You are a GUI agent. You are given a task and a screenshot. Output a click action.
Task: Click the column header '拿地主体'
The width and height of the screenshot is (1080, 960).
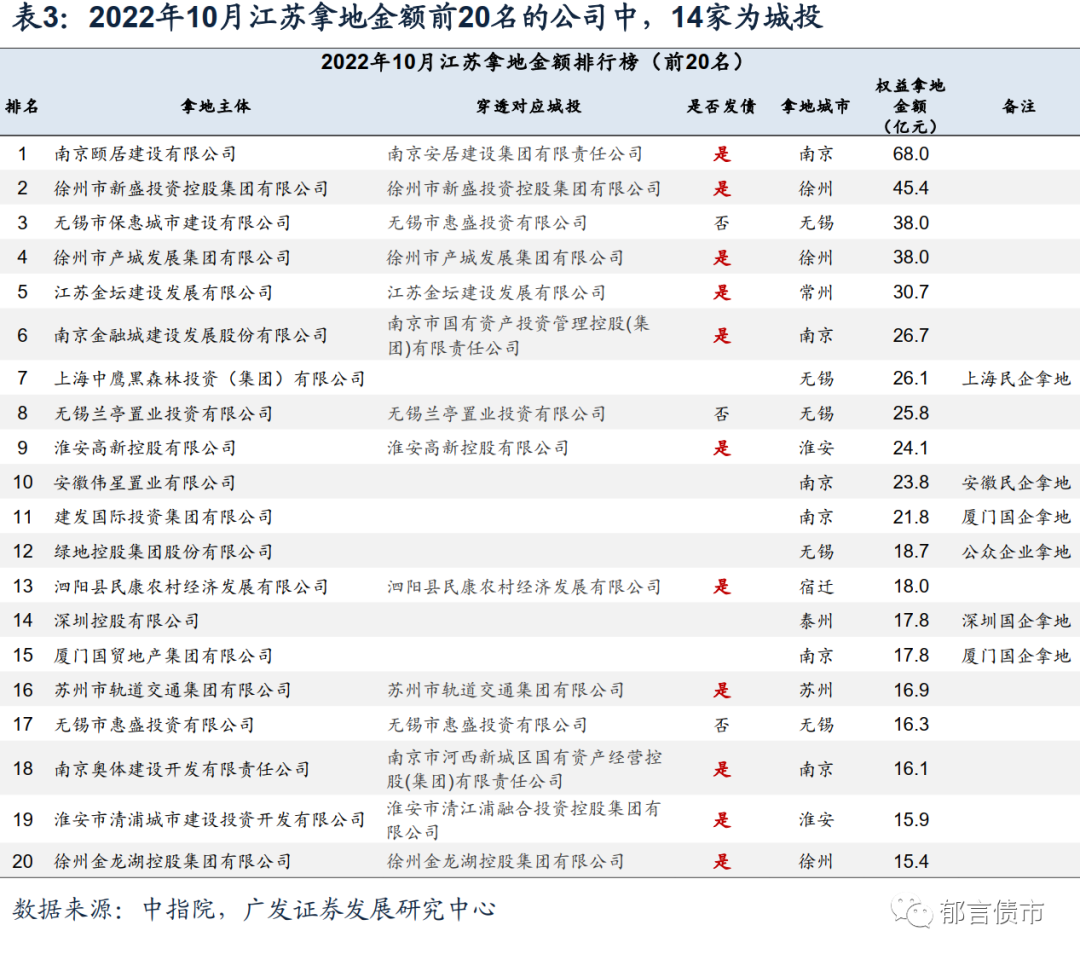click(216, 106)
